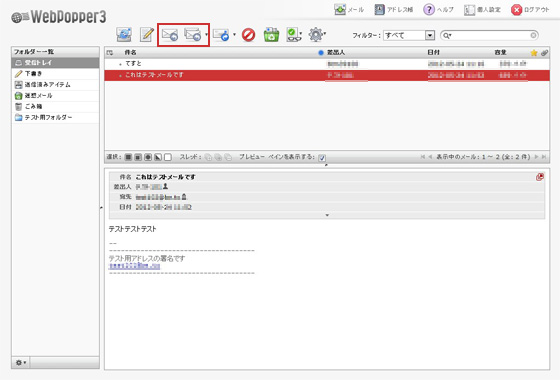This screenshot has width=560, height=380.
Task: Select the message titled てすと
Action: tap(327, 64)
